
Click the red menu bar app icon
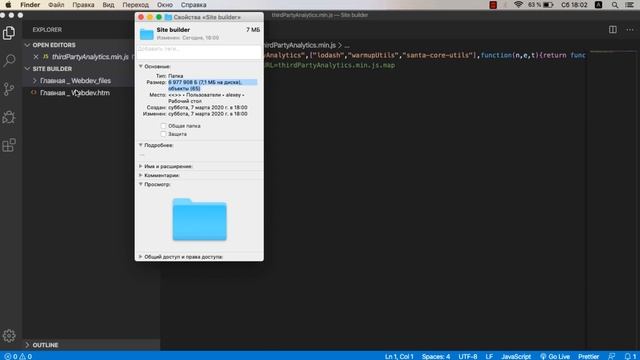click(x=493, y=5)
